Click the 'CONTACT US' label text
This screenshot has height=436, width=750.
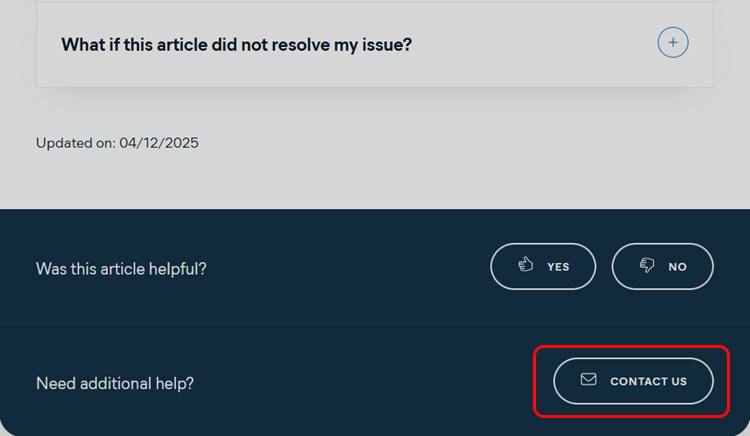(648, 381)
